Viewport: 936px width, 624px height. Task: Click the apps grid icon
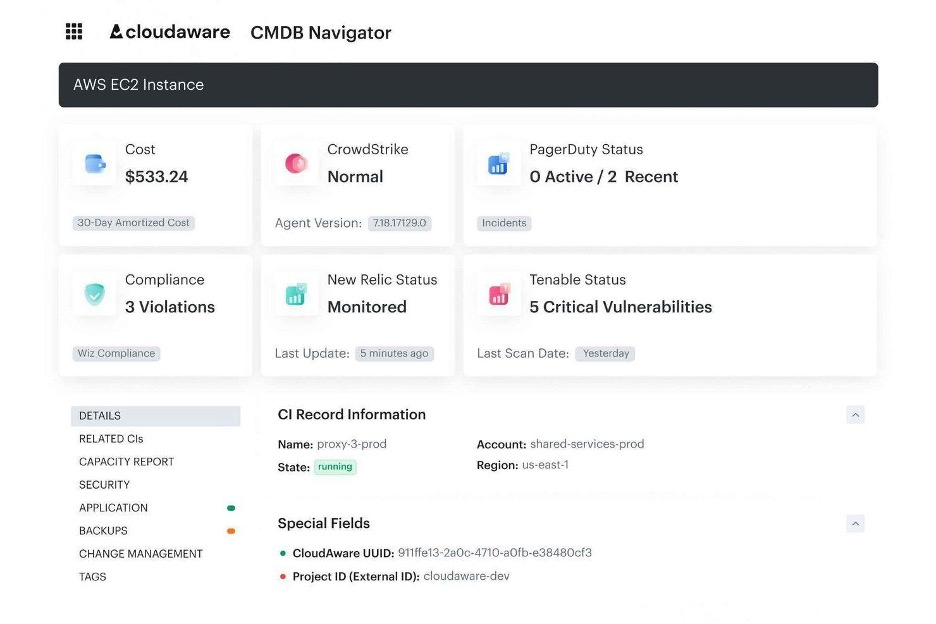[x=73, y=31]
